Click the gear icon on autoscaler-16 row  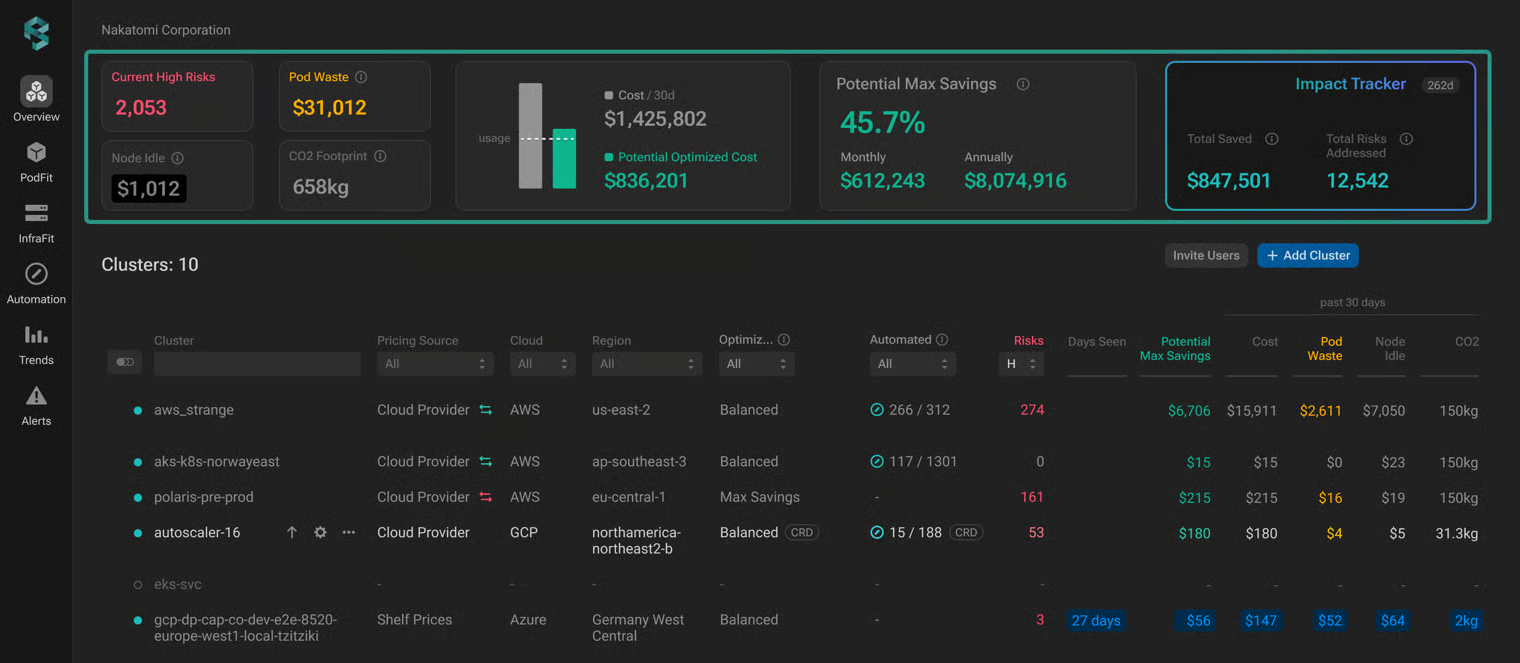pyautogui.click(x=320, y=533)
